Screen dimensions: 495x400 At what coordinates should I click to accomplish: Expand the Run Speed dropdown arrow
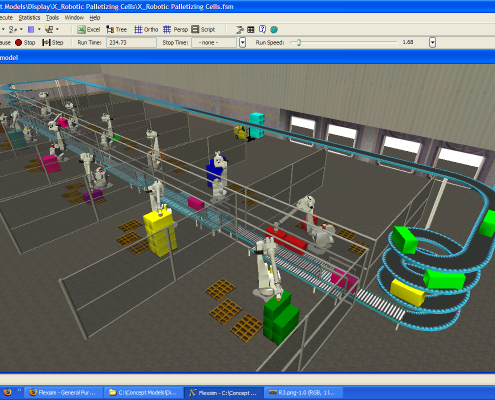coord(432,43)
